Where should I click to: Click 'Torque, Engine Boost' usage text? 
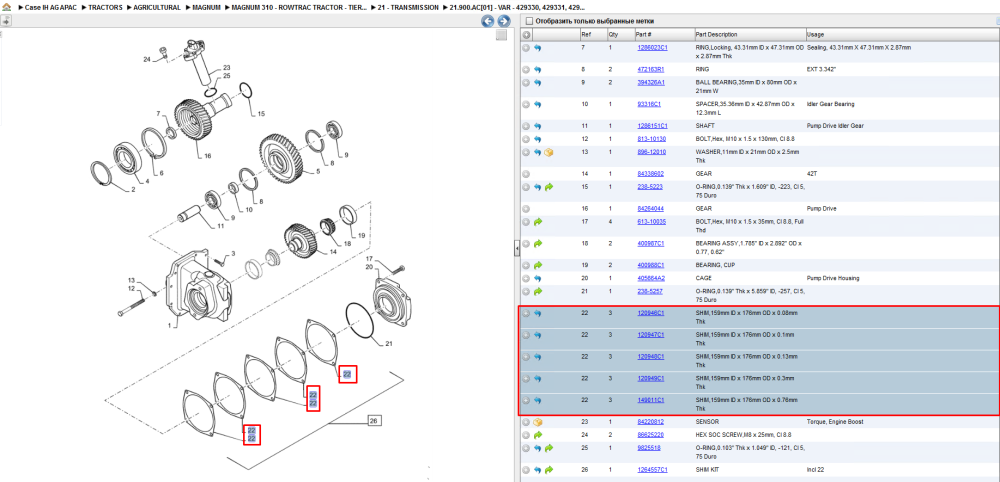pyautogui.click(x=832, y=422)
